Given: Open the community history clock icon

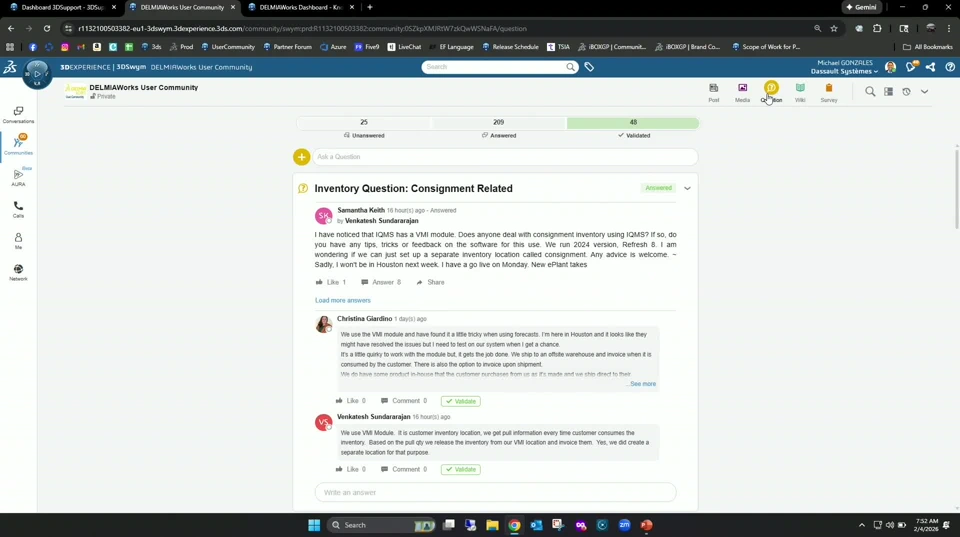Looking at the screenshot, I should pyautogui.click(x=907, y=92).
